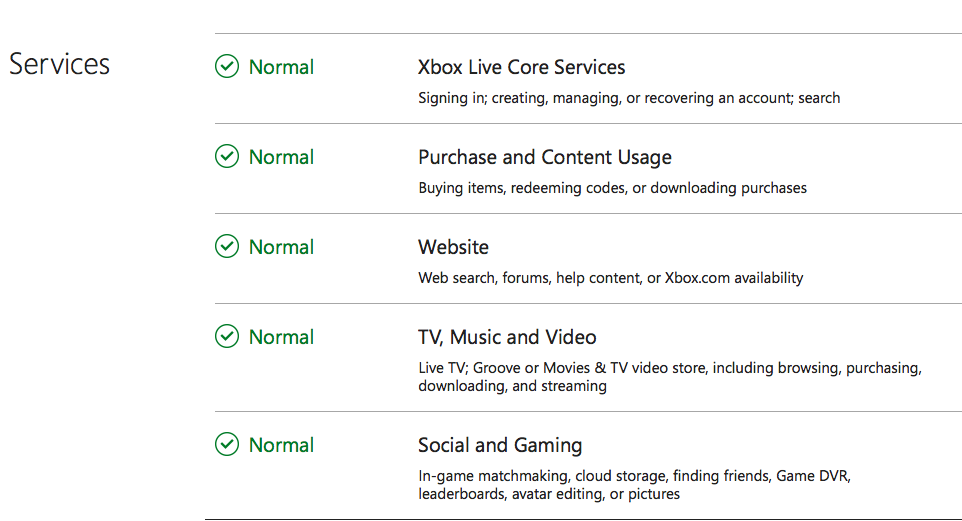This screenshot has height=521, width=962.
Task: Open the Purchase and Content Usage heading
Action: click(x=545, y=158)
